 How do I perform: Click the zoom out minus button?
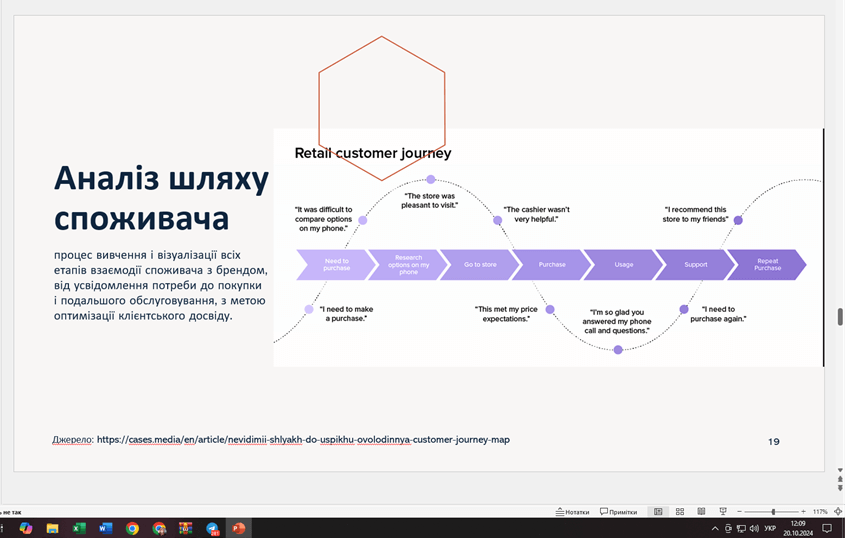(x=739, y=511)
